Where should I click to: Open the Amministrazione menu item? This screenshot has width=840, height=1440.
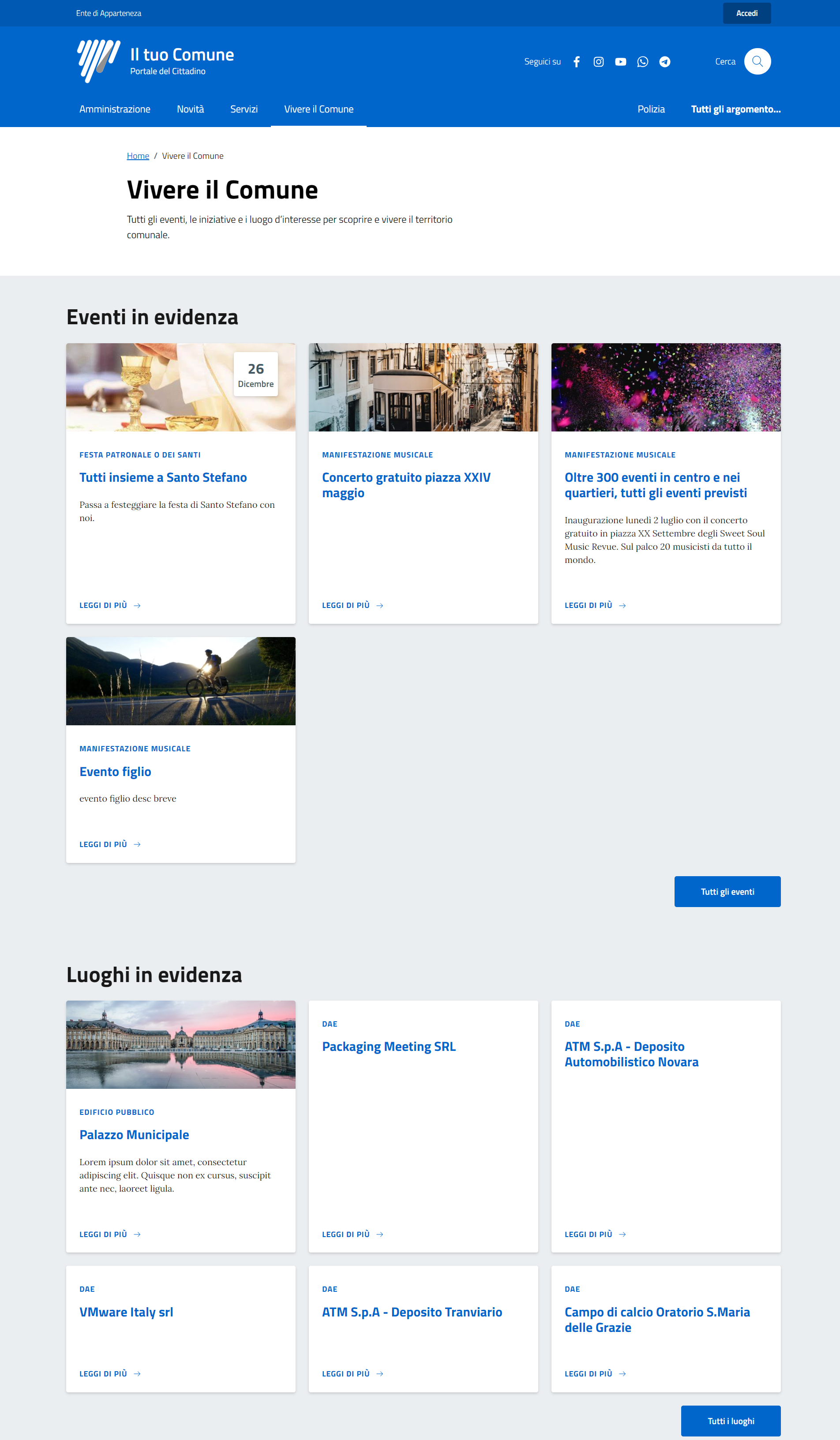pos(115,109)
